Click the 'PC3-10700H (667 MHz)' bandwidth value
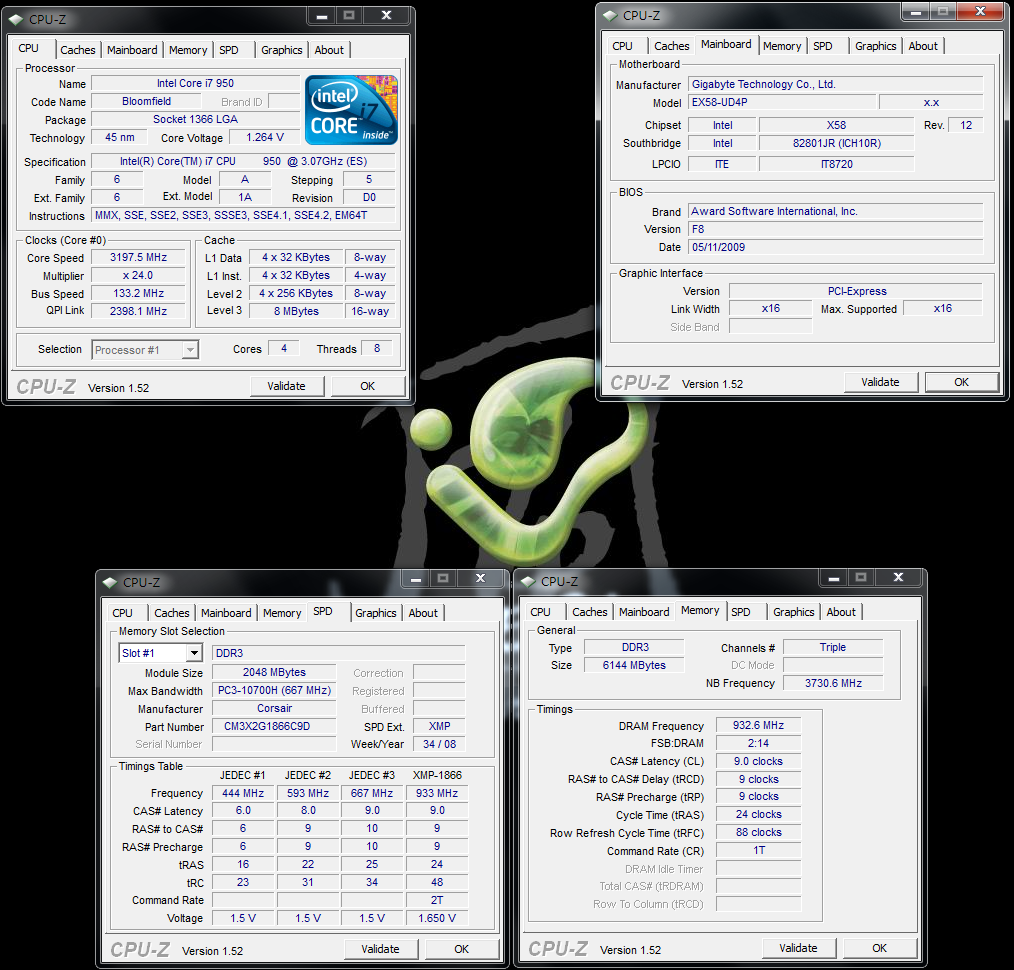Image resolution: width=1014 pixels, height=970 pixels. [x=274, y=691]
